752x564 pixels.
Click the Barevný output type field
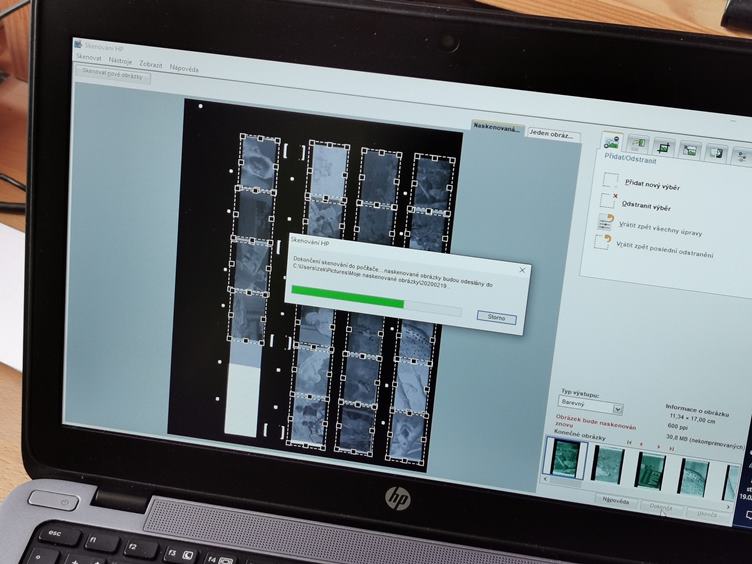coord(590,405)
